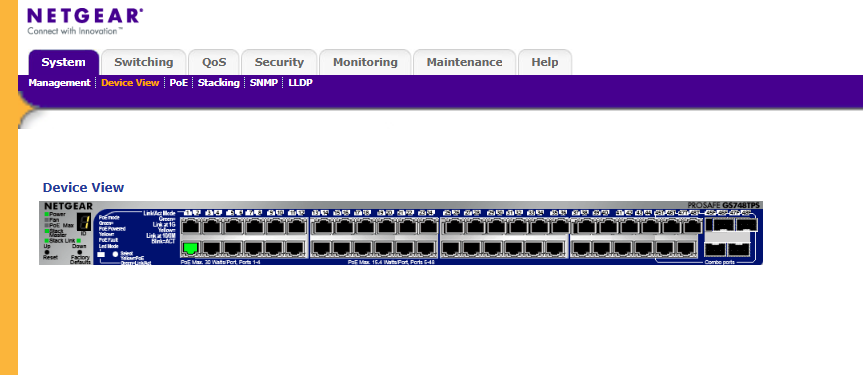Click the round Select button
The image size is (863, 375).
click(116, 254)
